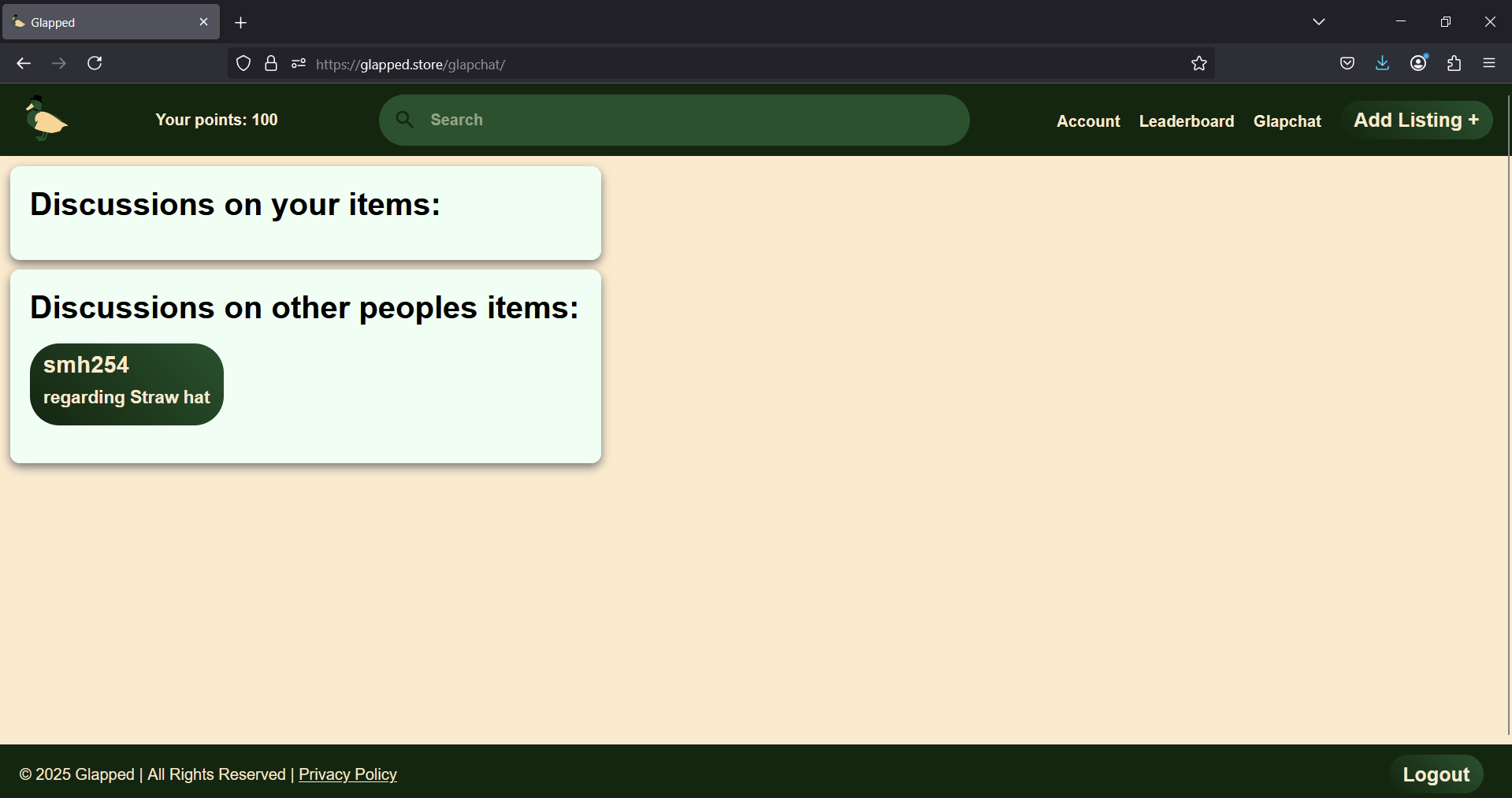Click the Glapped duck logo
Image resolution: width=1512 pixels, height=798 pixels.
pyautogui.click(x=46, y=119)
